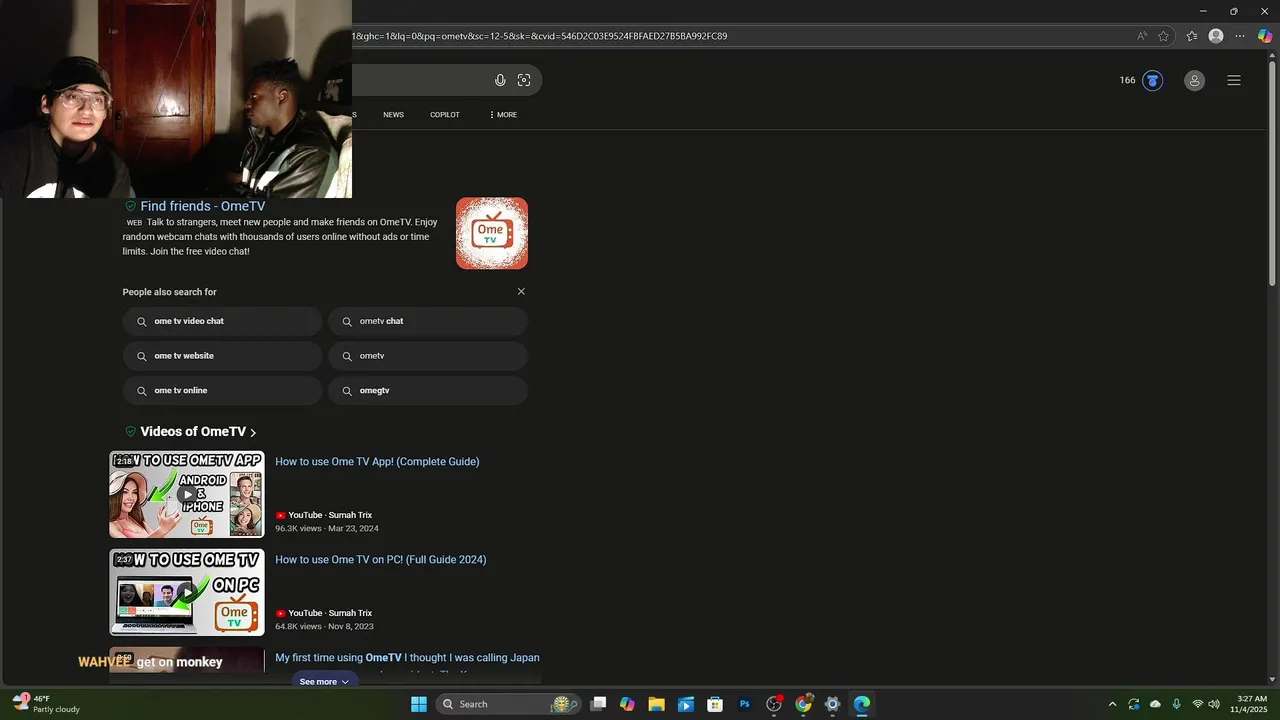1280x720 pixels.
Task: Click the ometv related search chip
Action: (x=428, y=356)
